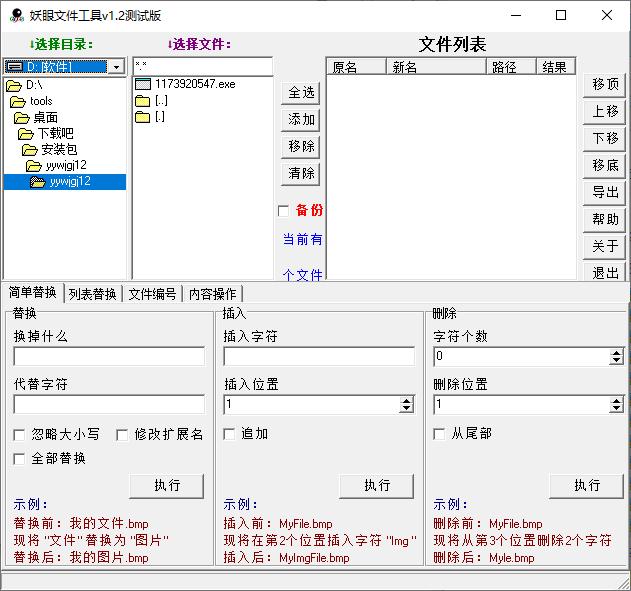Click the 全选 select-all button
The width and height of the screenshot is (631, 591).
tap(301, 93)
